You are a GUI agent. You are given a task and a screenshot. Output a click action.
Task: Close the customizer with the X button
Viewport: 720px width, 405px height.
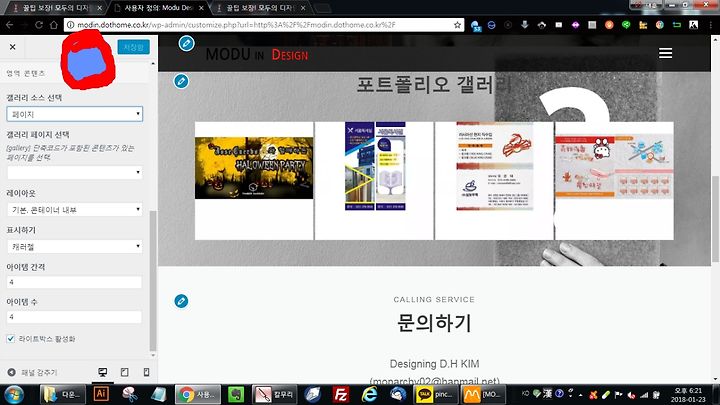pos(12,47)
